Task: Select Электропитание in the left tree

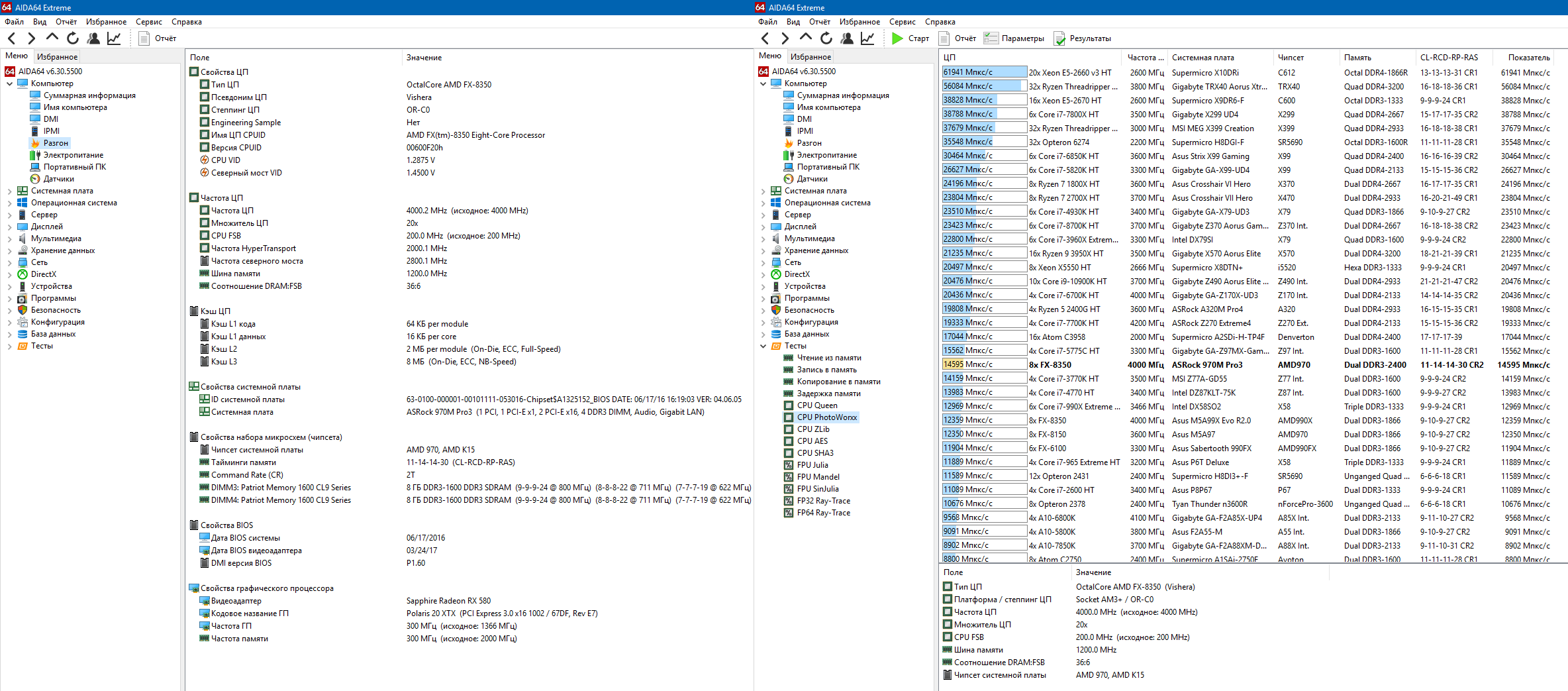Action: click(67, 155)
